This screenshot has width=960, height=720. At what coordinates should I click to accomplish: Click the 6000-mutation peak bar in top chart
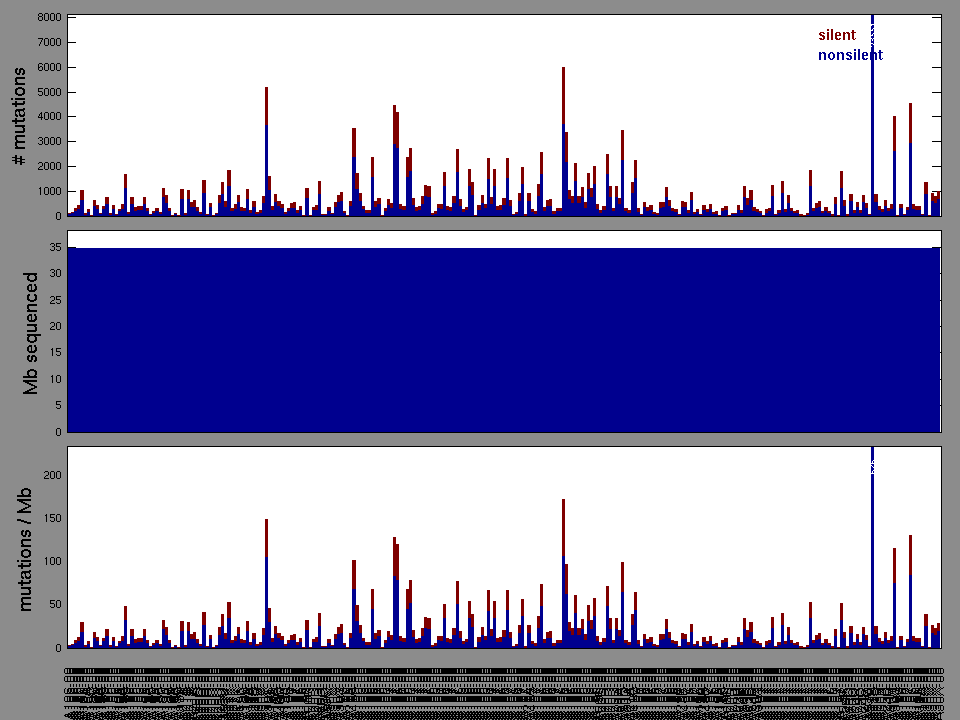tap(563, 140)
